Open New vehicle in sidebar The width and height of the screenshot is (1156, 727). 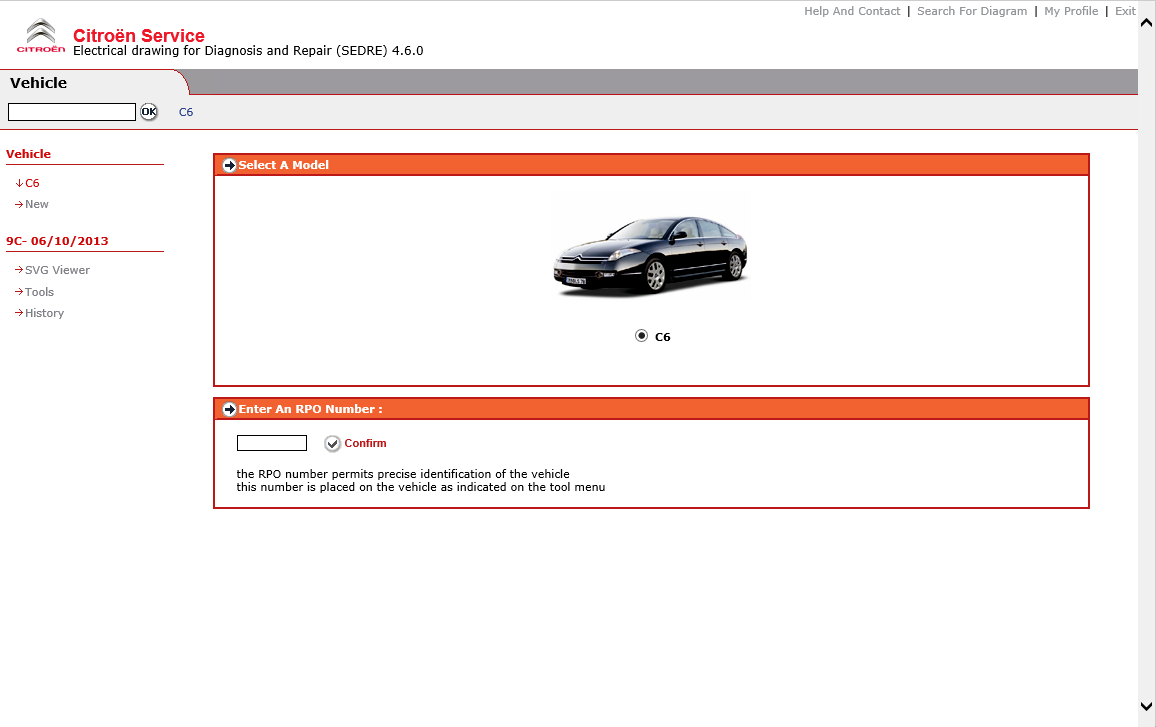pos(36,204)
